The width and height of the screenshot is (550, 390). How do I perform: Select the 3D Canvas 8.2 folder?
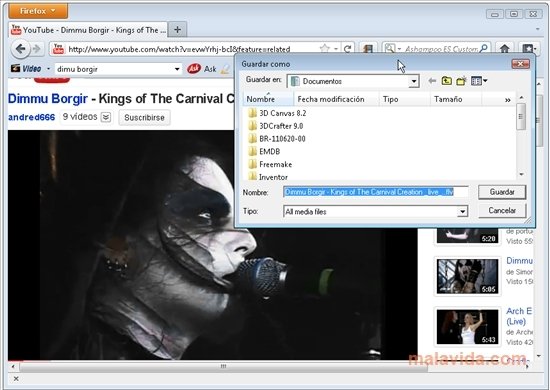277,113
